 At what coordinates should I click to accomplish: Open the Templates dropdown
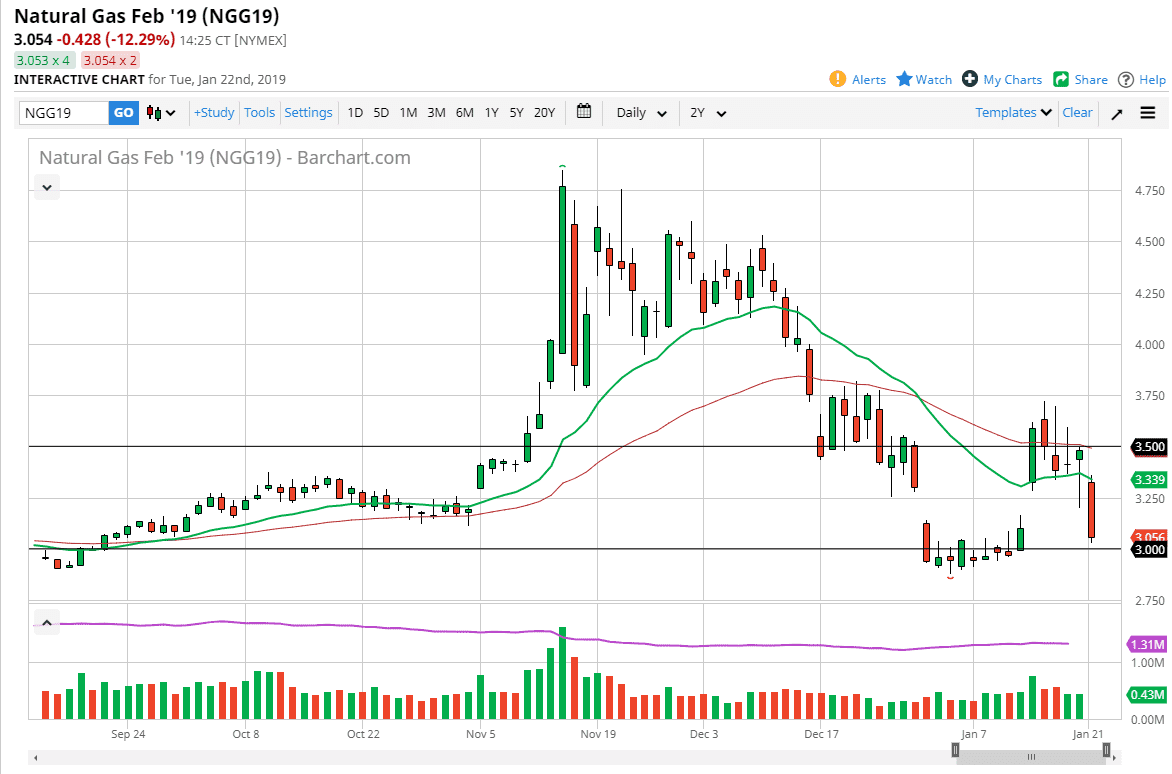pos(1014,113)
